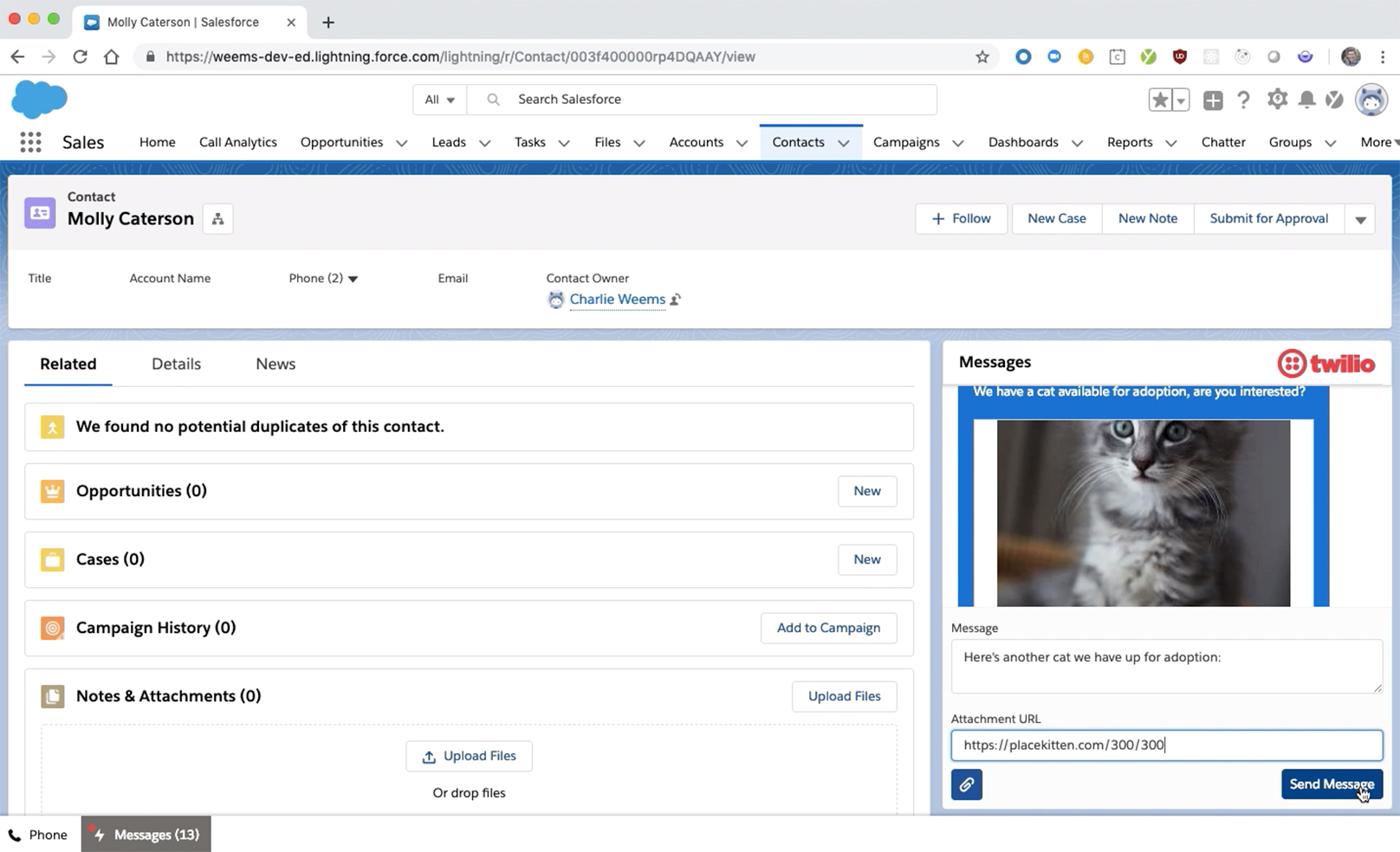Viewport: 1400px width, 852px height.
Task: Expand the Campaigns nav dropdown chevron
Action: tap(958, 143)
